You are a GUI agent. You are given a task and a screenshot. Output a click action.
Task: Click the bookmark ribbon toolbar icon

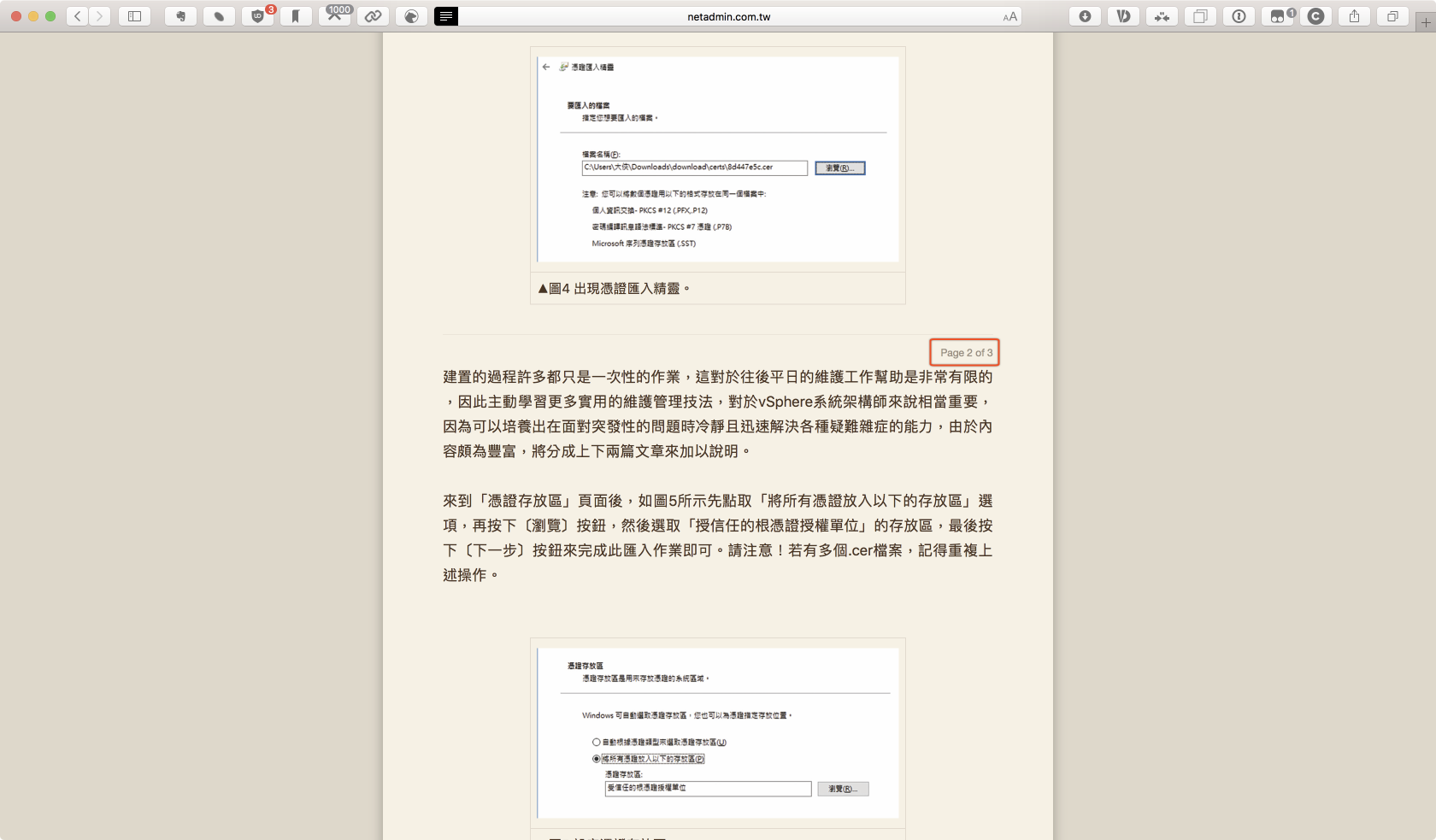pos(296,16)
